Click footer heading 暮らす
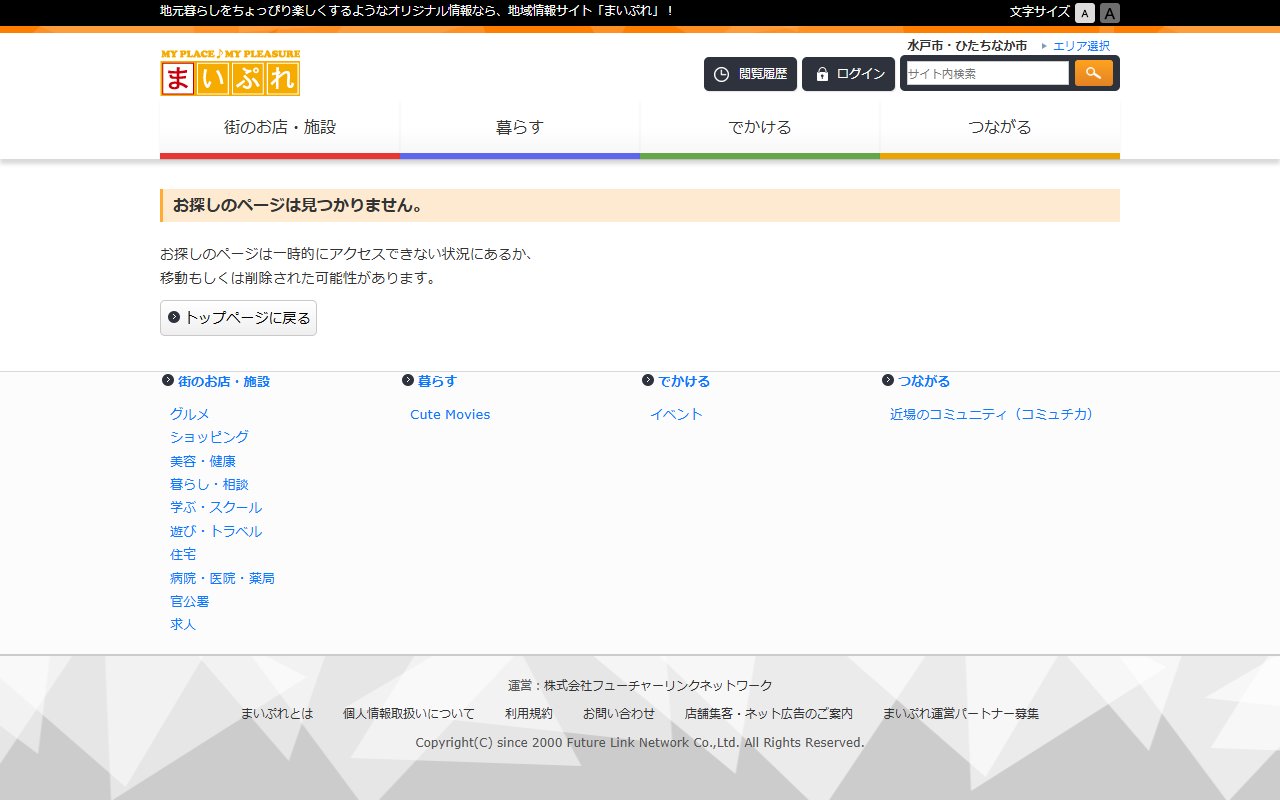Viewport: 1280px width, 800px height. 437,381
